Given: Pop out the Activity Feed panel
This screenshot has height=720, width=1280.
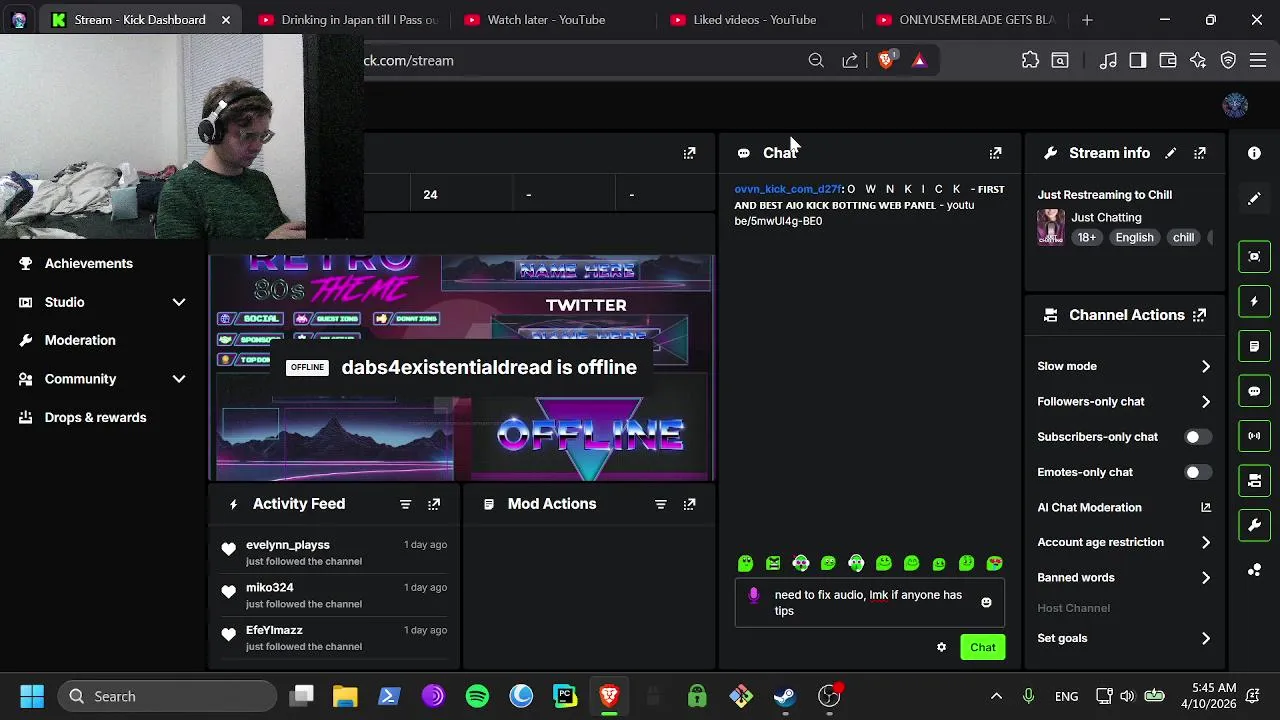Looking at the screenshot, I should coord(434,504).
